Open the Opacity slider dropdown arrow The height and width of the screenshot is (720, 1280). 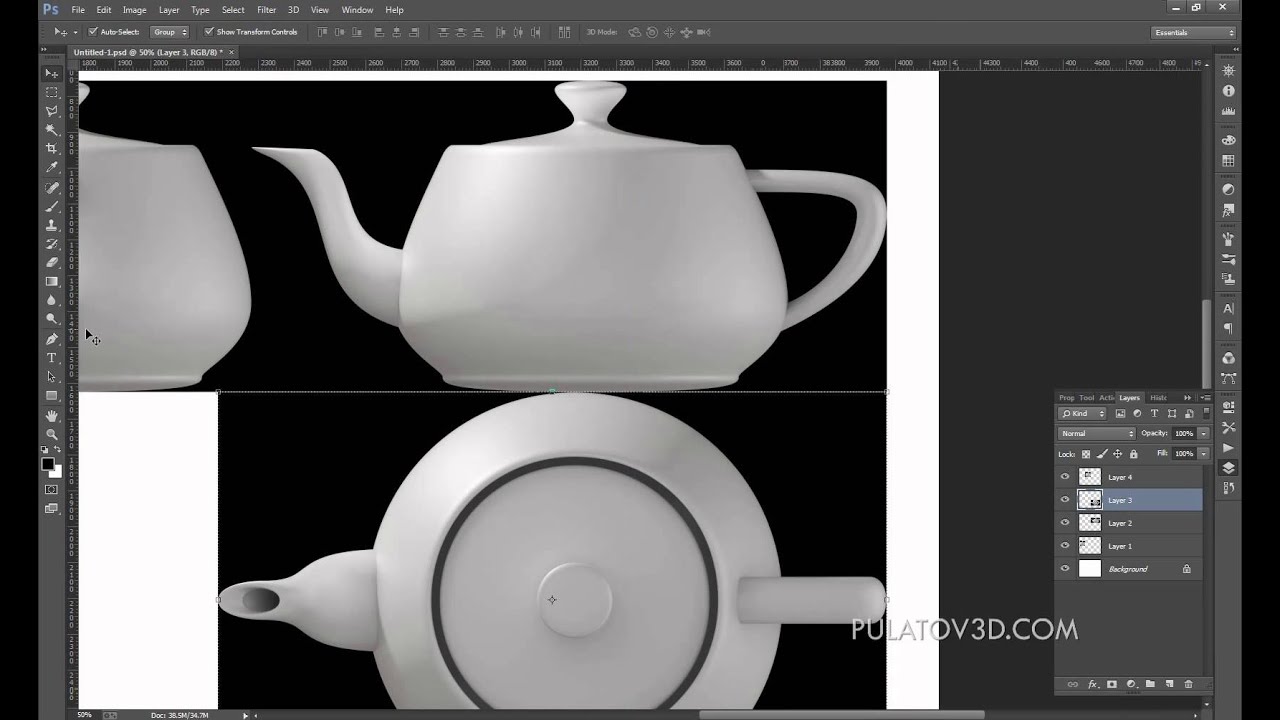tap(1203, 434)
